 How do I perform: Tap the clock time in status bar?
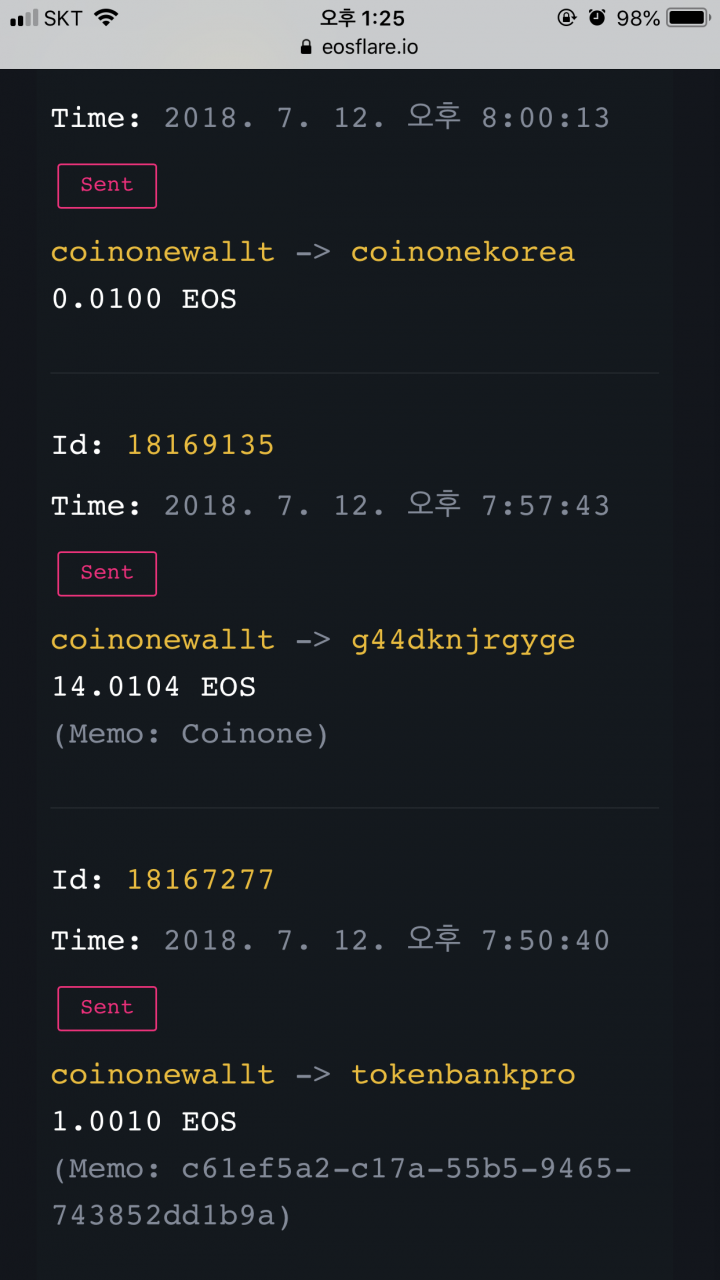361,17
